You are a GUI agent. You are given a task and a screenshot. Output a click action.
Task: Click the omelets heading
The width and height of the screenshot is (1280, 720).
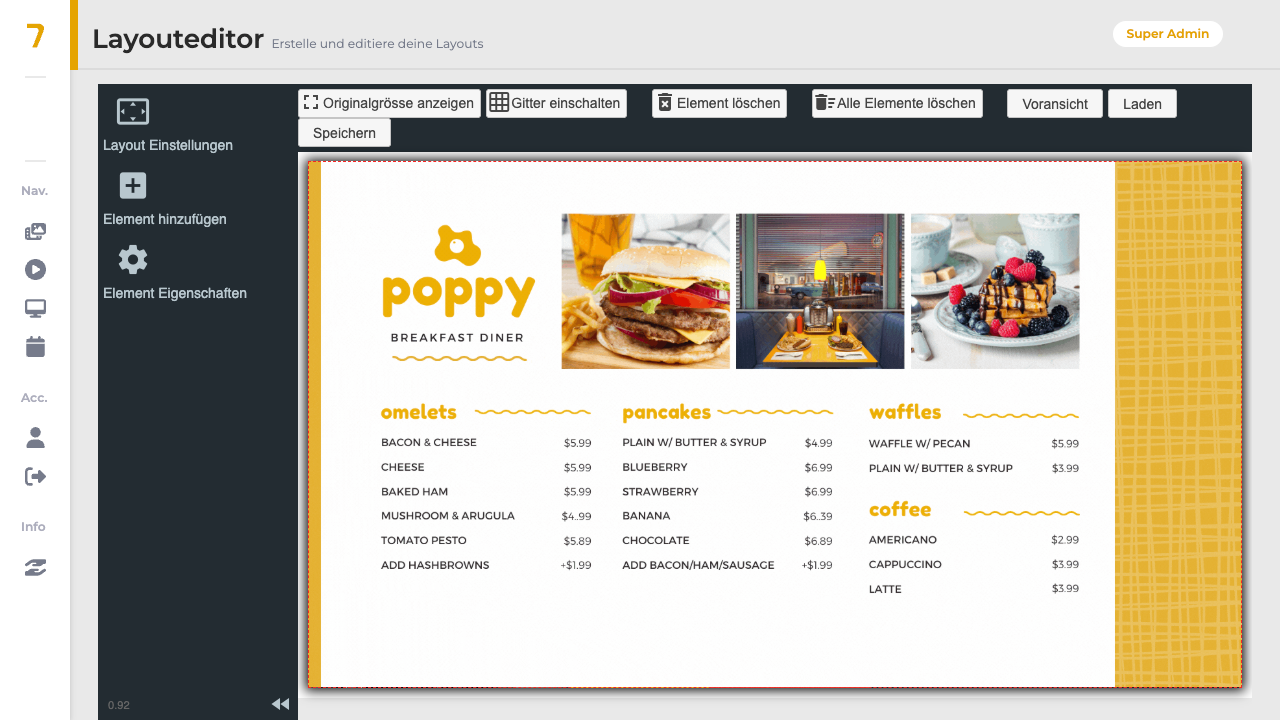(418, 412)
